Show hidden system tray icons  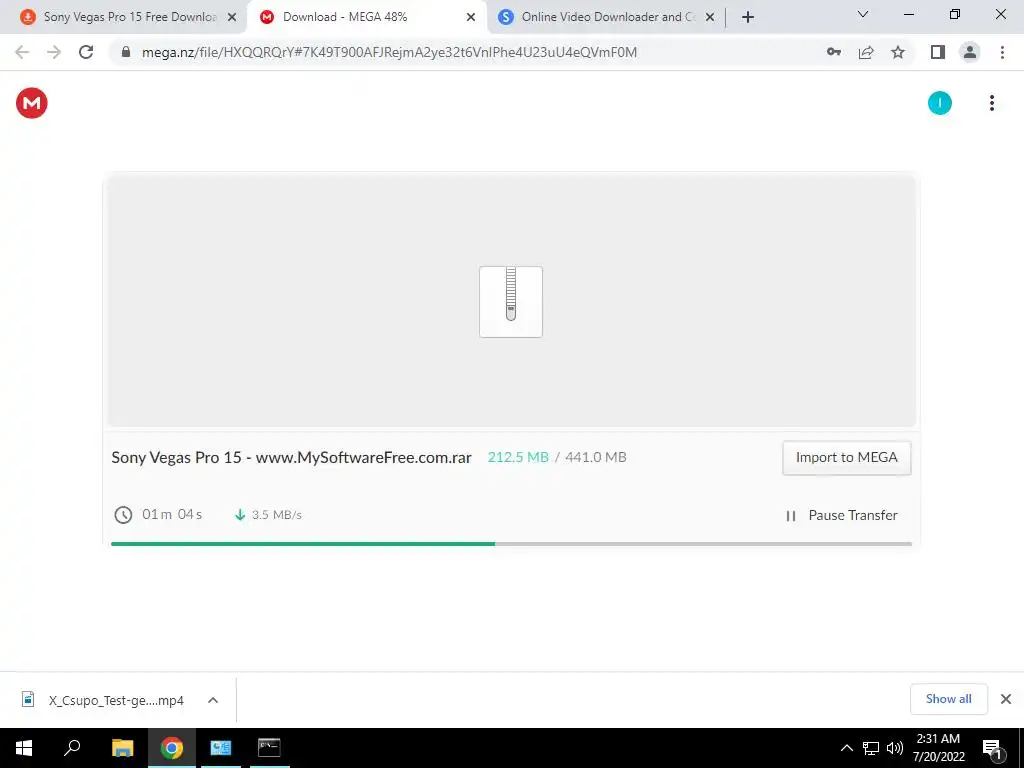(x=846, y=748)
